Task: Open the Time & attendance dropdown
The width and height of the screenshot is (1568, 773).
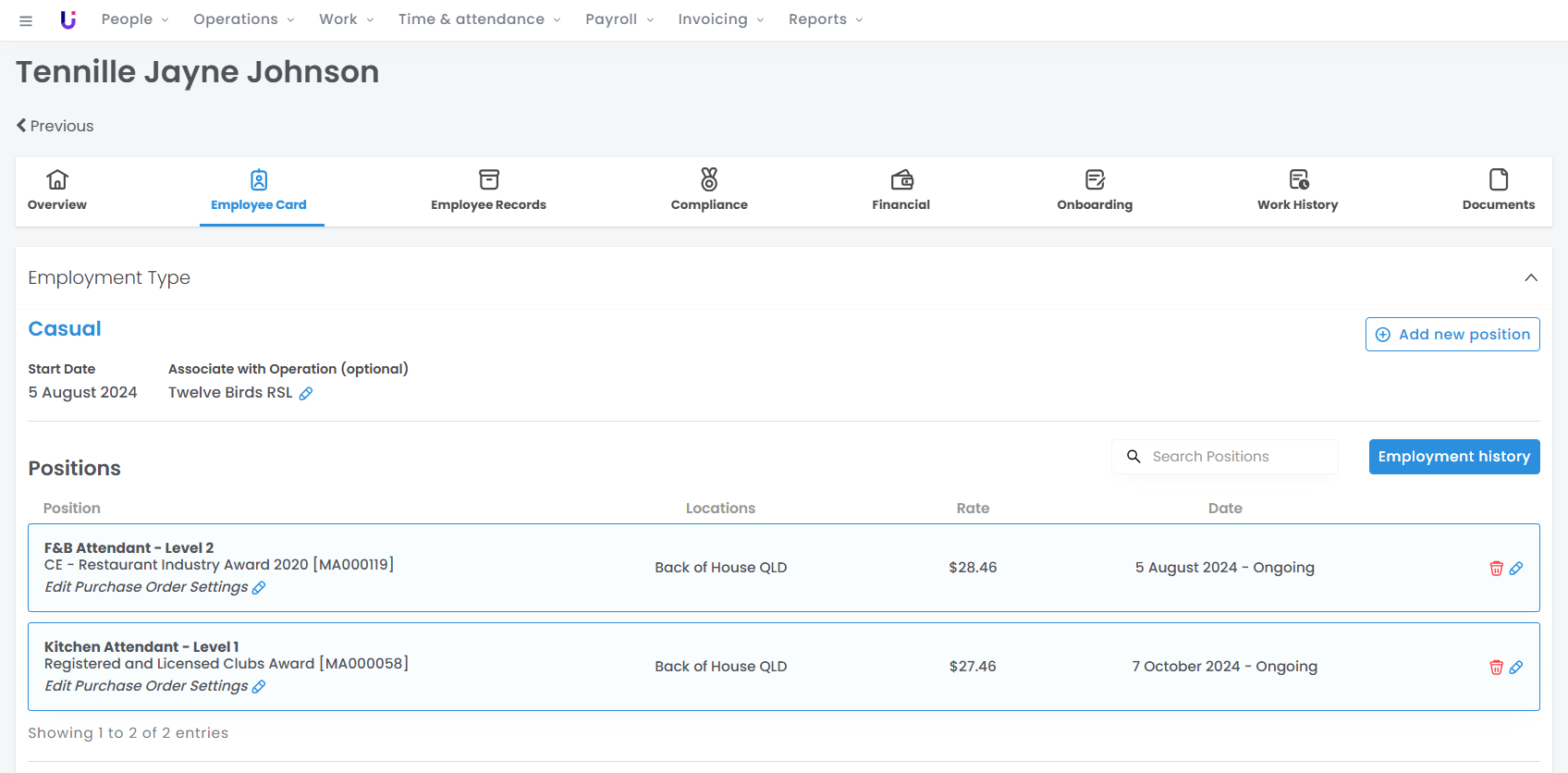Action: tap(479, 19)
